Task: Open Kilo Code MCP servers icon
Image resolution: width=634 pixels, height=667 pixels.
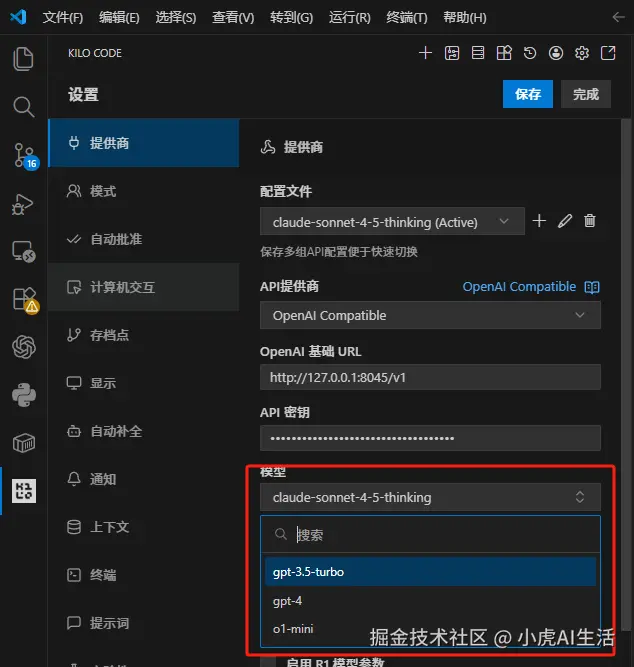Action: click(x=451, y=53)
